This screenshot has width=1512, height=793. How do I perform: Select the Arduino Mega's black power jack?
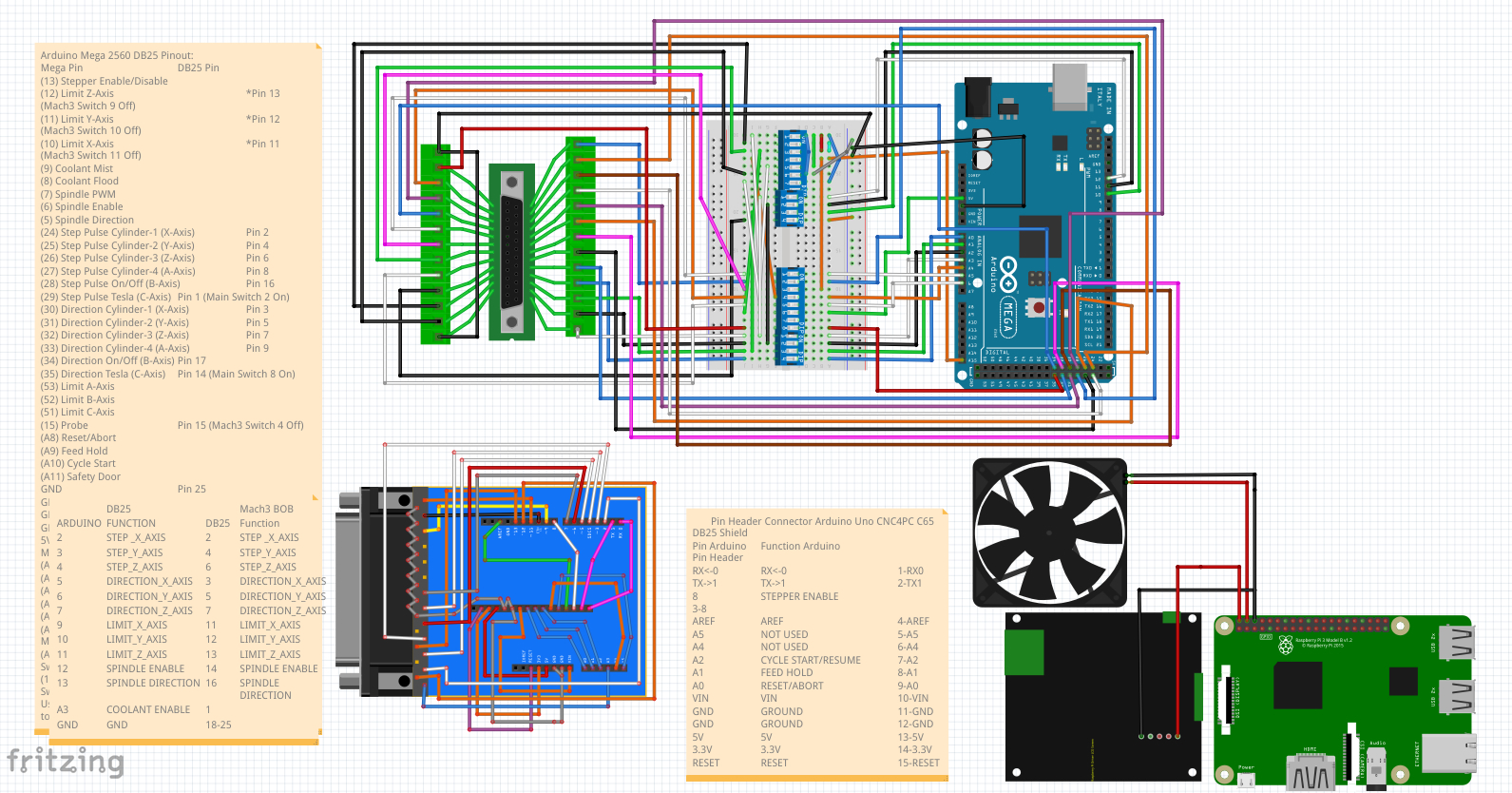pyautogui.click(x=977, y=98)
